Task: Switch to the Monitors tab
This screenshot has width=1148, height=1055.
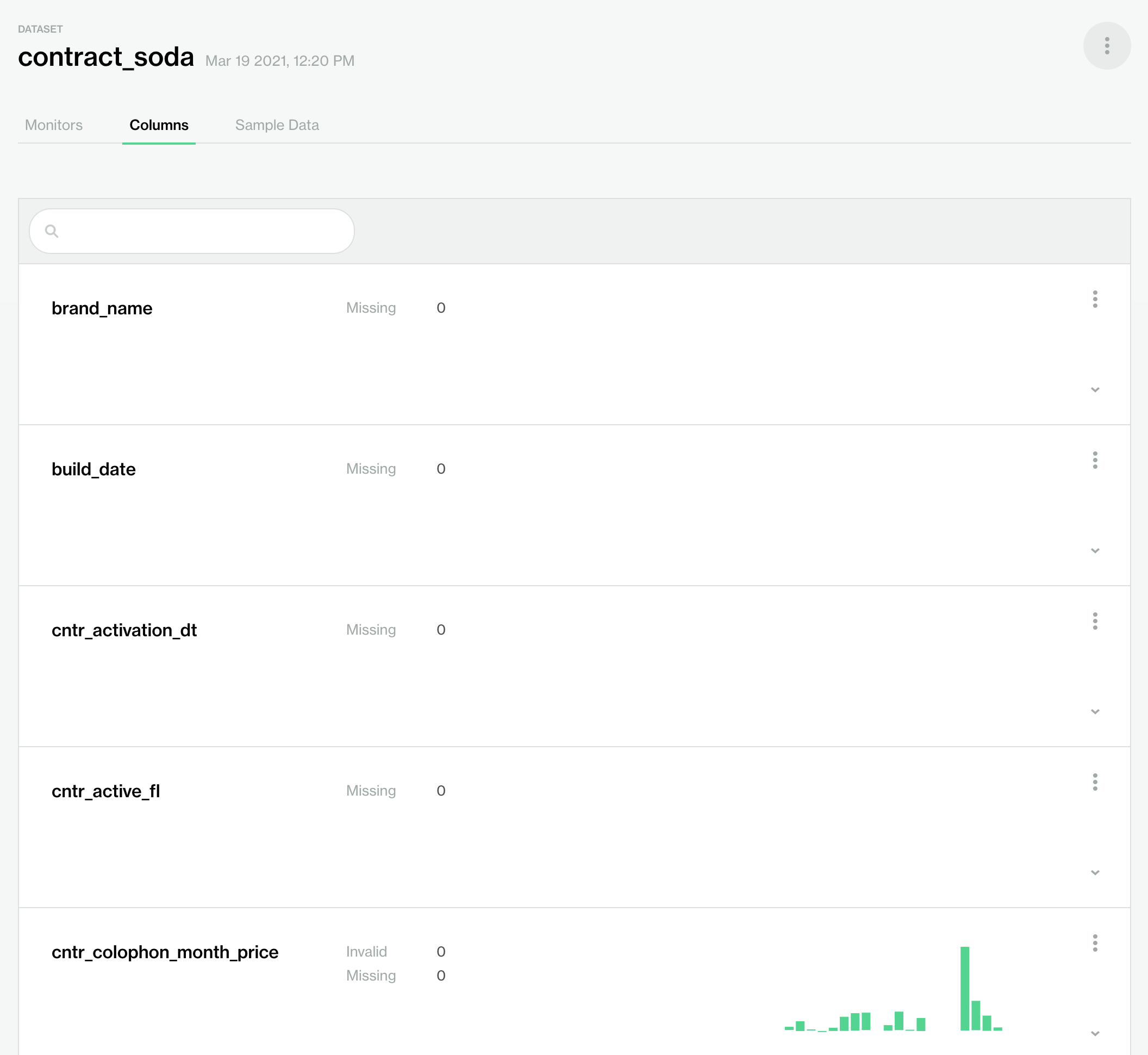Action: (54, 125)
